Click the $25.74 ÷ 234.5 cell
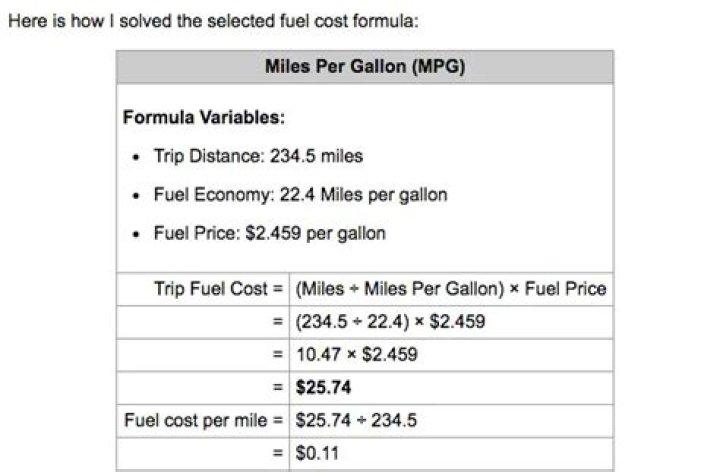This screenshot has width=720, height=472. pyautogui.click(x=356, y=420)
